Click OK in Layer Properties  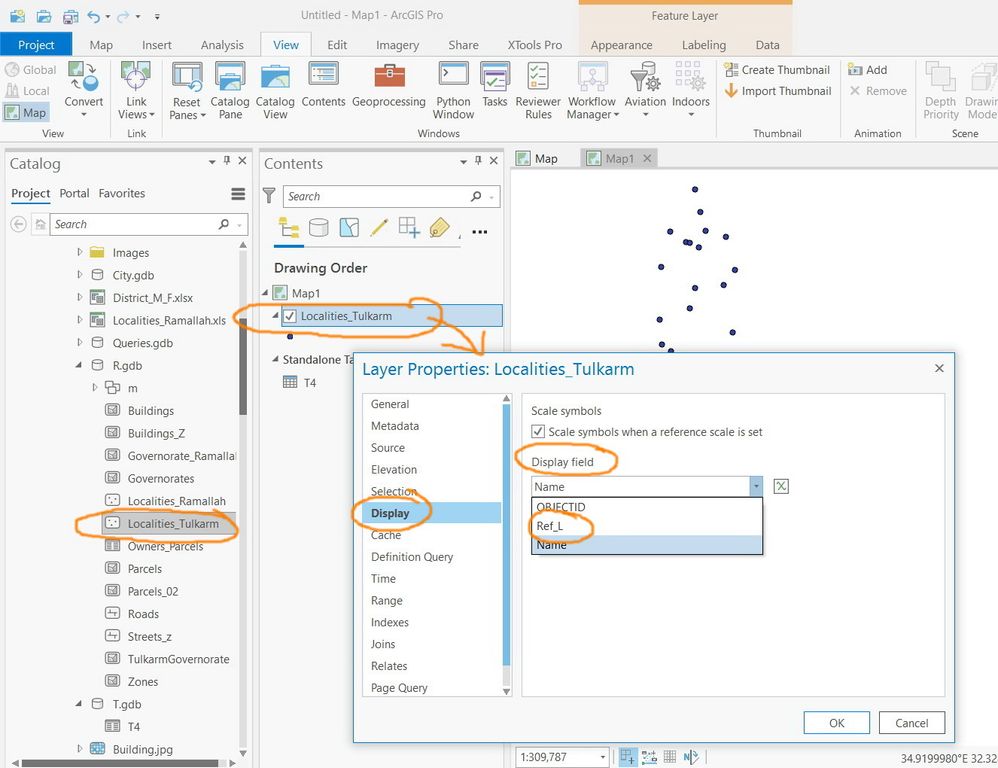836,723
